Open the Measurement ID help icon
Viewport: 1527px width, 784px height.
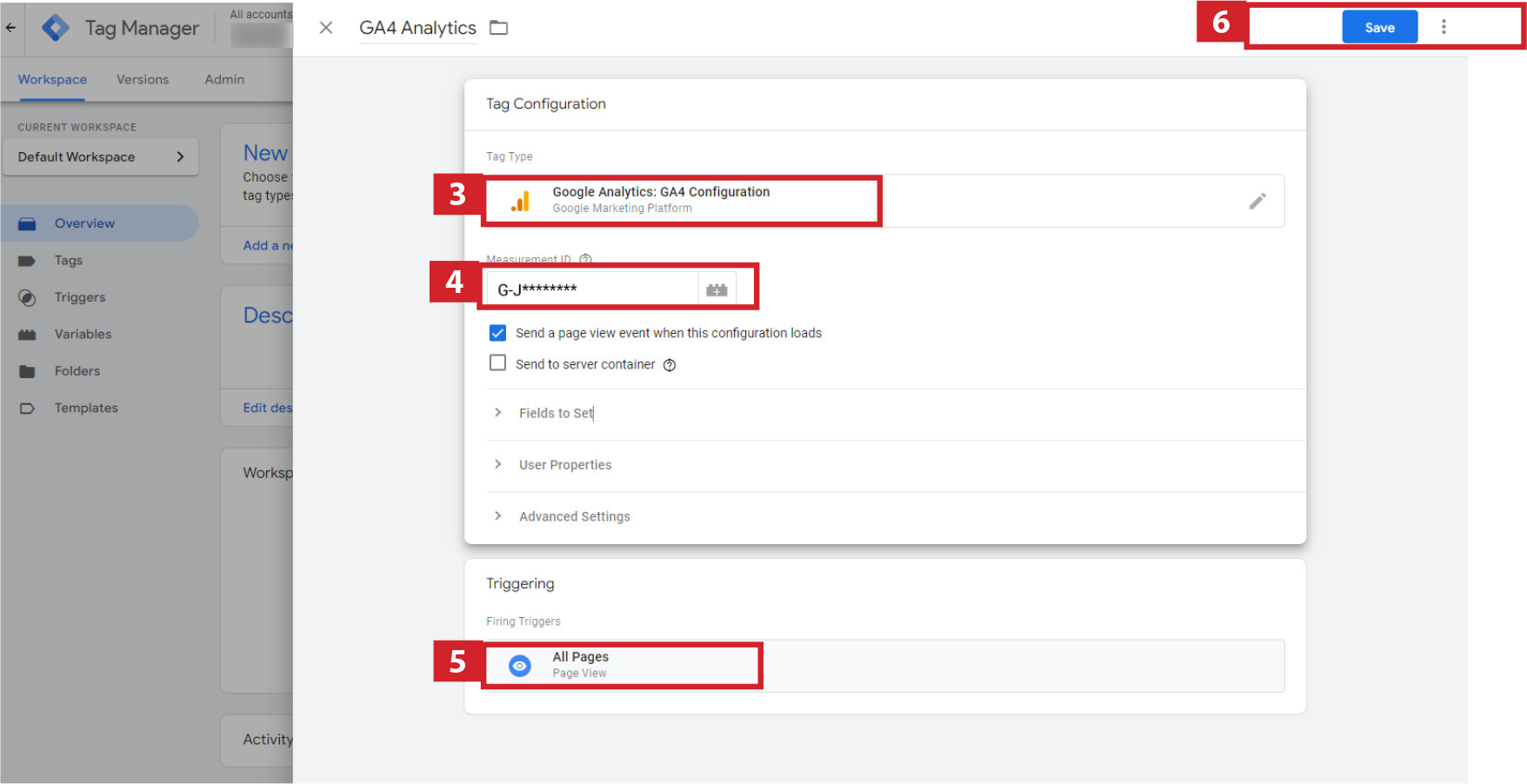[x=585, y=259]
